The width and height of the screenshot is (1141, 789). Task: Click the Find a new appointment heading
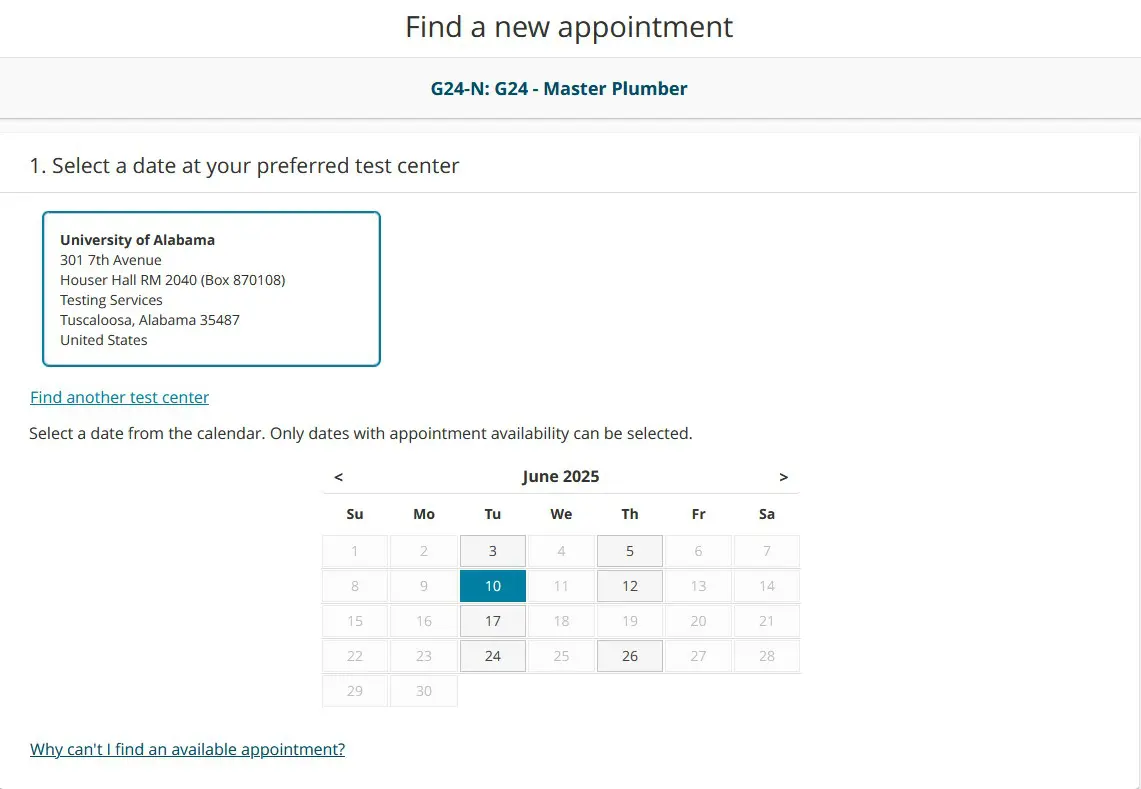[x=568, y=27]
